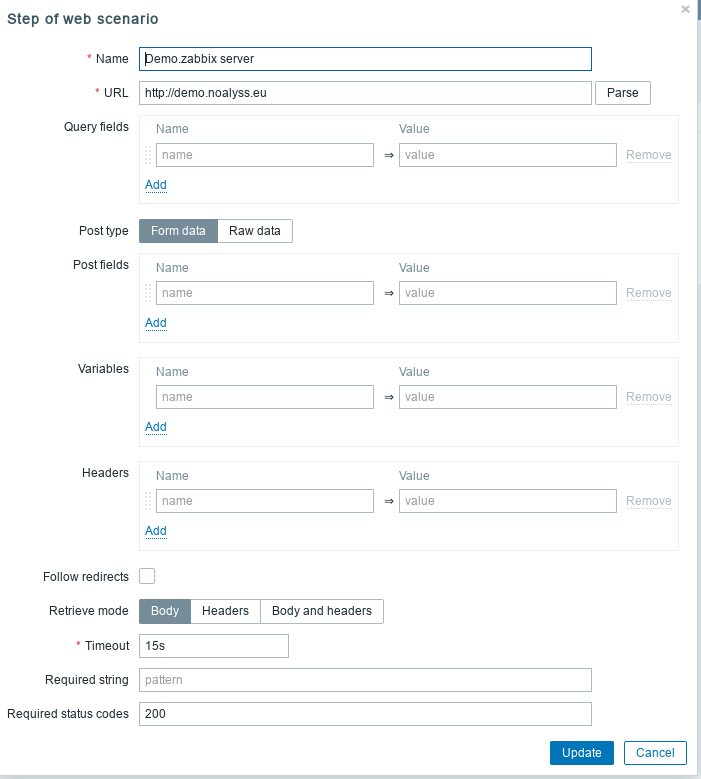Set retrieve mode to Body and headers

click(321, 611)
